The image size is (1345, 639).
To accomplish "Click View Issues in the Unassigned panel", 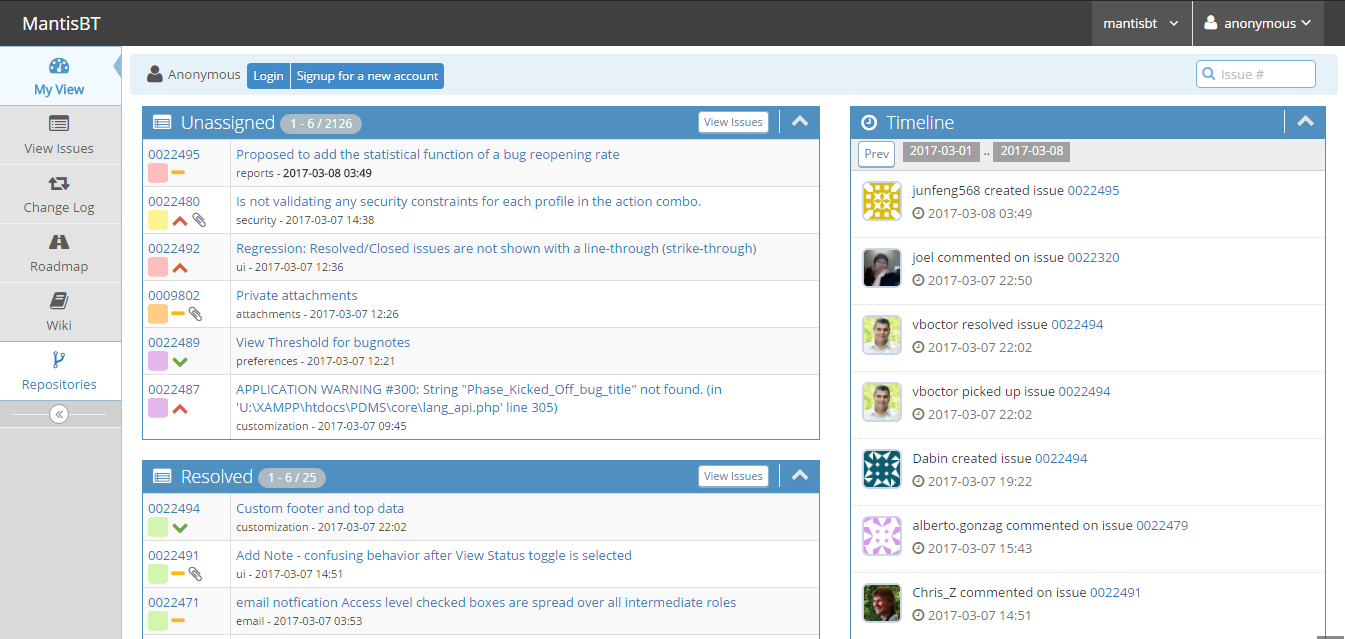I will click(x=733, y=122).
